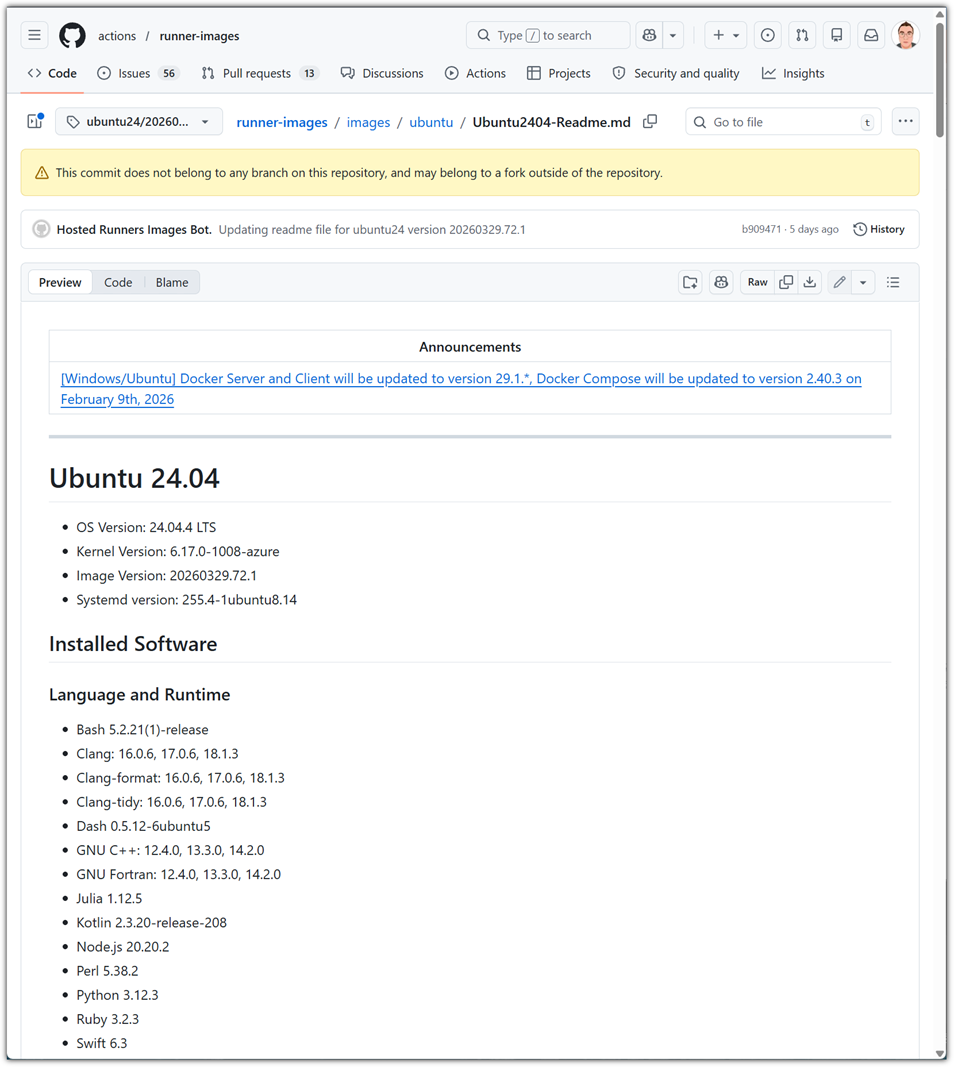The height and width of the screenshot is (1067, 954).
Task: Open the Docker update announcement link
Action: [461, 389]
